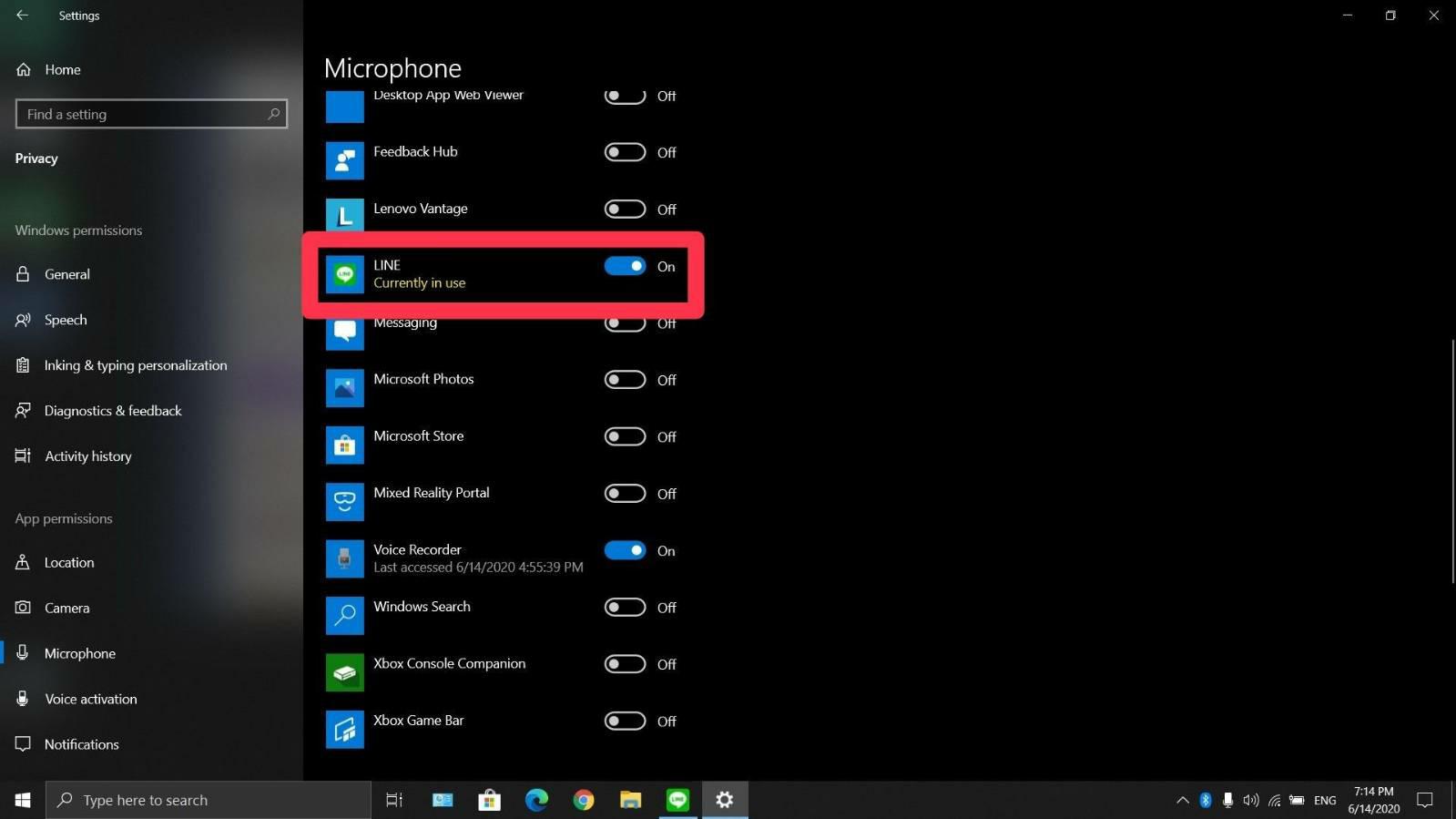Click the Voice Recorder app icon

pos(344,558)
